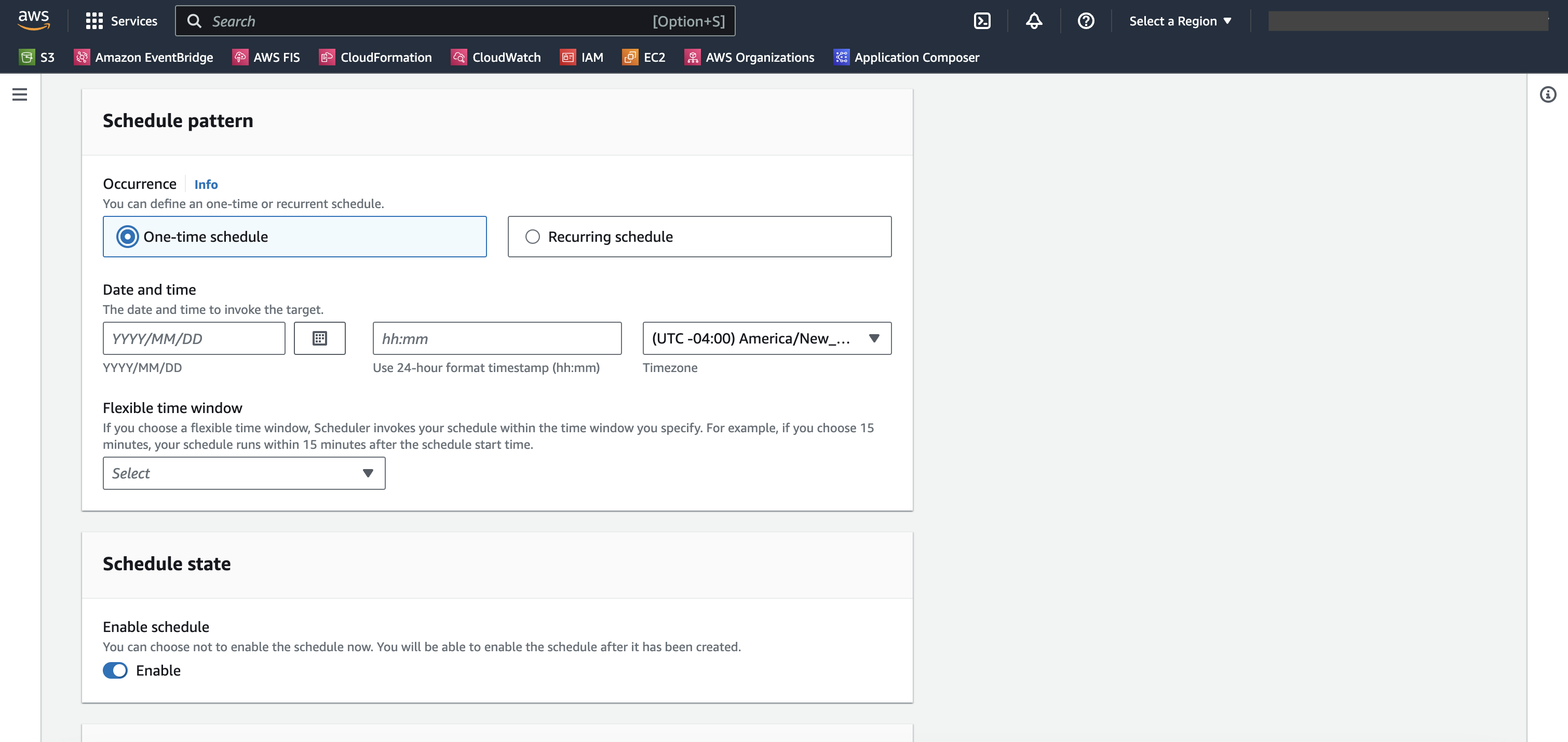Launch CloudShell from the top bar
Viewport: 1568px width, 742px height.
pos(982,21)
